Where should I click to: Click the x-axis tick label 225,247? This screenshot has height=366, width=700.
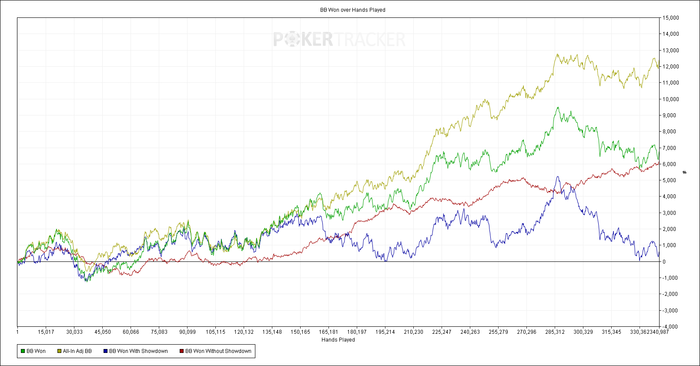(442, 332)
